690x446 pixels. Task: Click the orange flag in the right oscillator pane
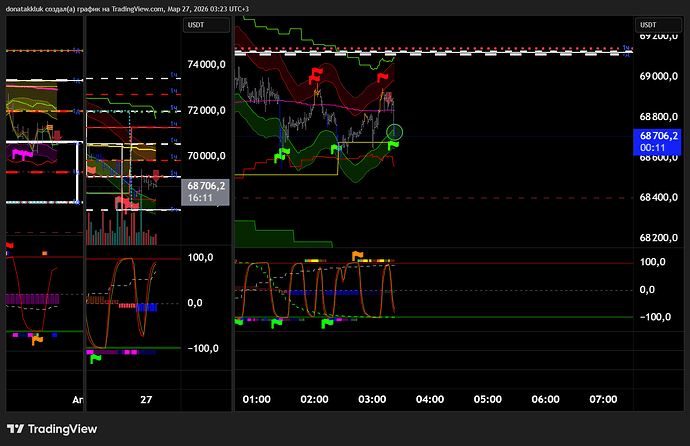point(355,256)
